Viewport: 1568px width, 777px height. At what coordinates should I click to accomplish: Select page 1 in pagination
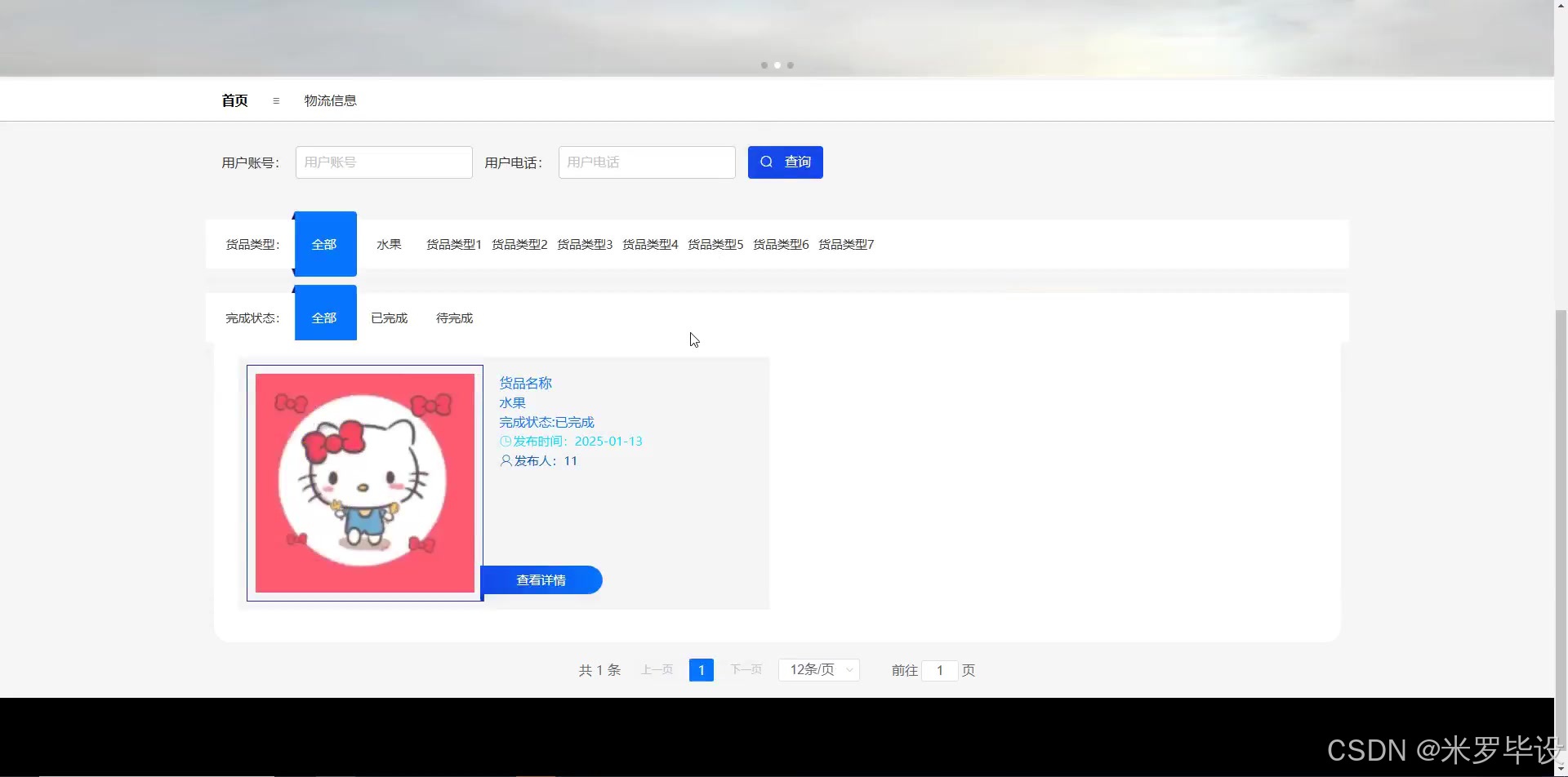pyautogui.click(x=702, y=670)
